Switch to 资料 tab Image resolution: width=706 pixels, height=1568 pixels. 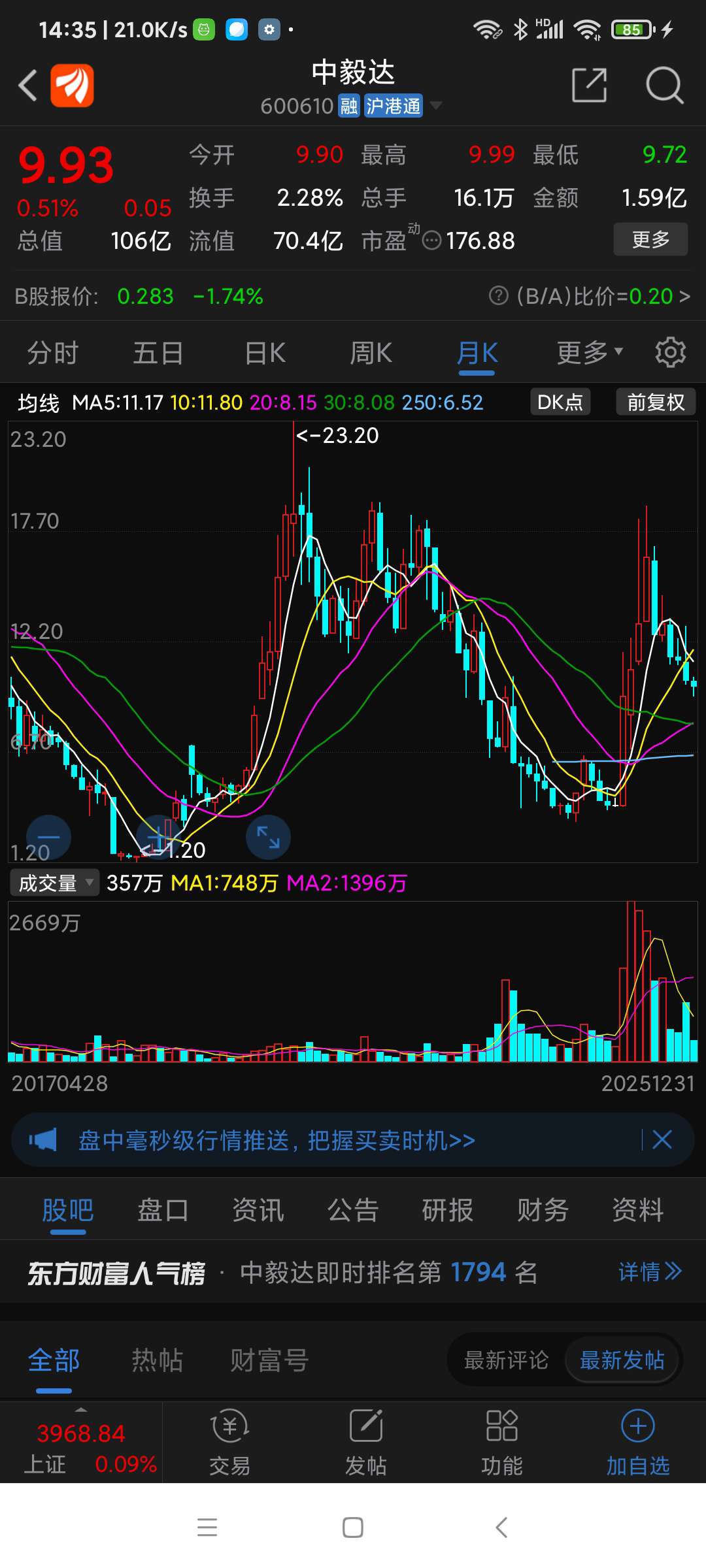(x=638, y=1210)
